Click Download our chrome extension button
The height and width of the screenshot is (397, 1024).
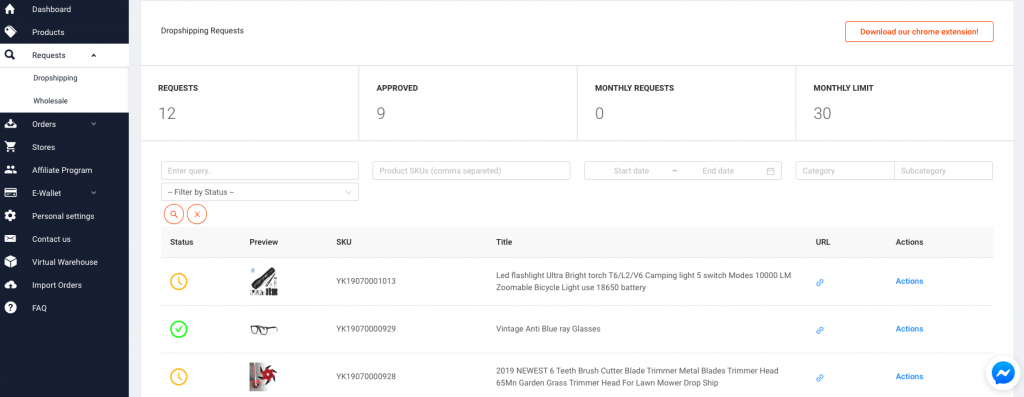click(x=919, y=31)
